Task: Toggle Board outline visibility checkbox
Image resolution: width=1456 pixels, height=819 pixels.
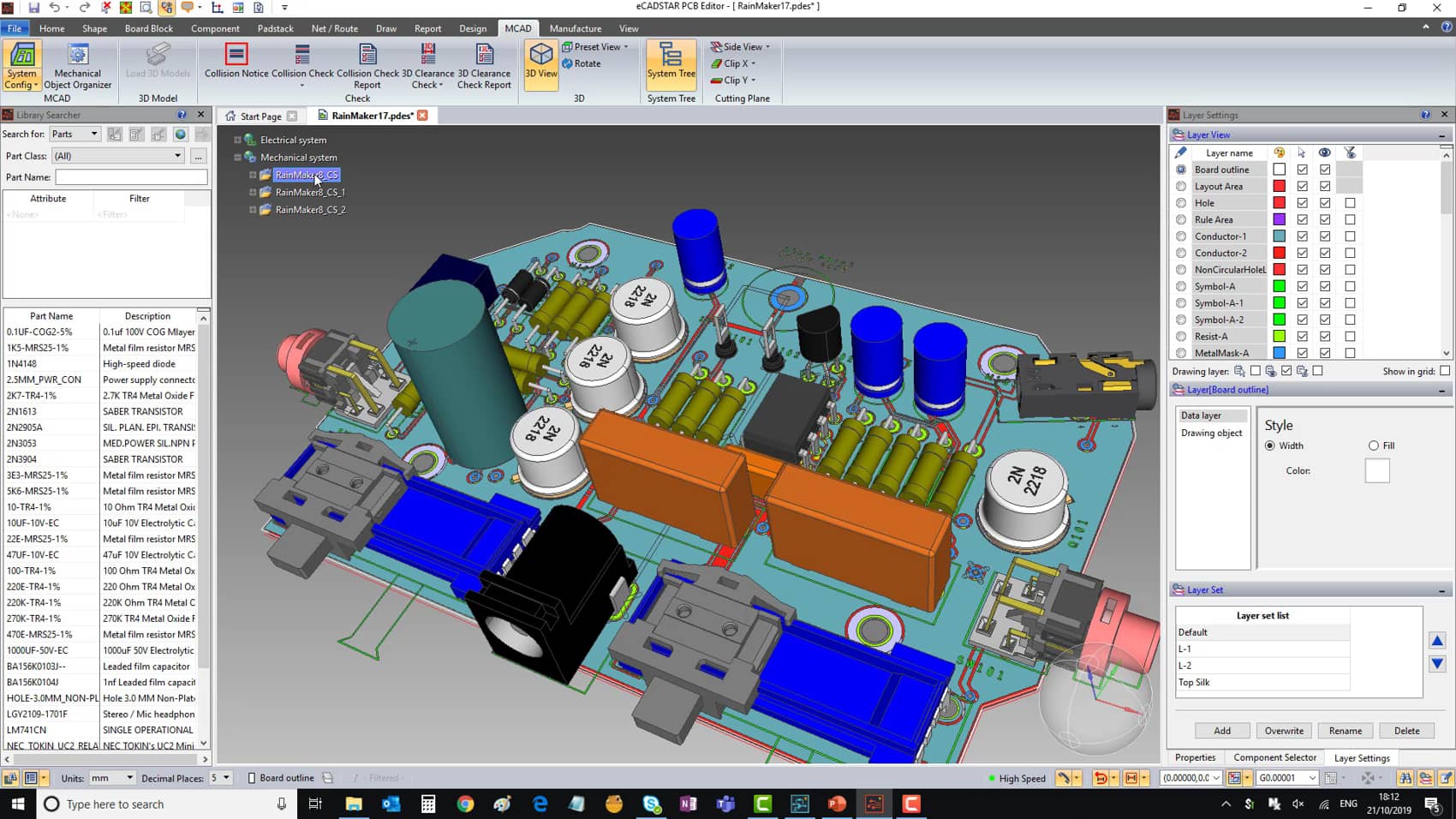Action: pos(1325,170)
